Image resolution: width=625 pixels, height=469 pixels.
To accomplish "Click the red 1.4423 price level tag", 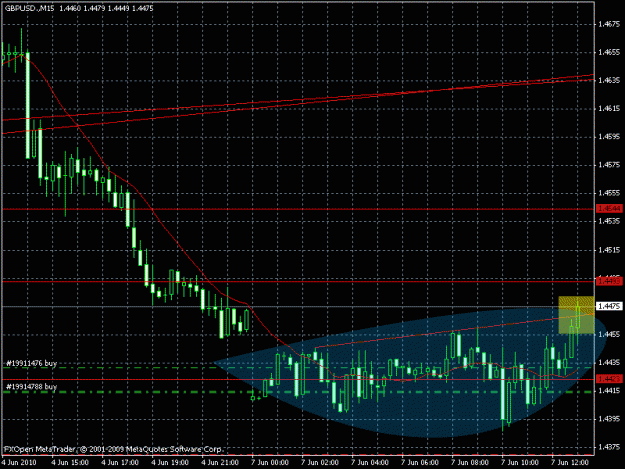I will coord(609,379).
